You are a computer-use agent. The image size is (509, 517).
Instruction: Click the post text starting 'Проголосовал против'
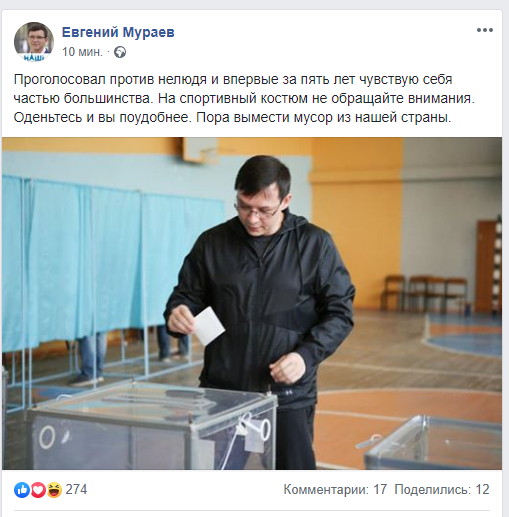(244, 98)
